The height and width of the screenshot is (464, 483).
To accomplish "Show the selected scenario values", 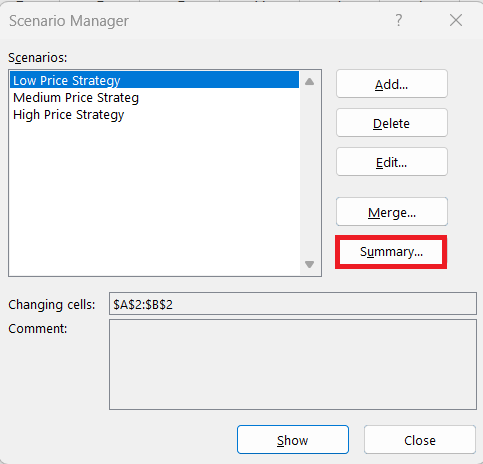I will click(x=293, y=440).
